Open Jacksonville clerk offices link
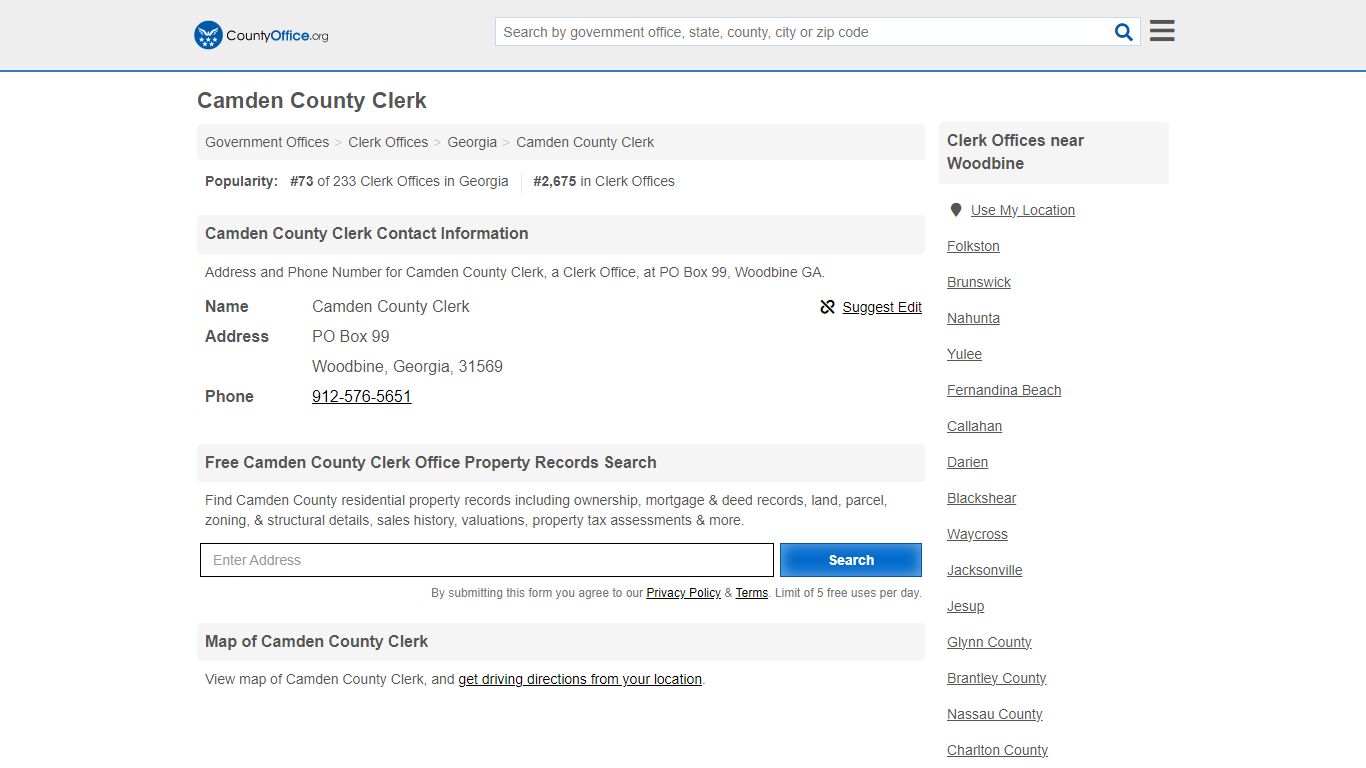The image size is (1366, 768). pos(984,570)
